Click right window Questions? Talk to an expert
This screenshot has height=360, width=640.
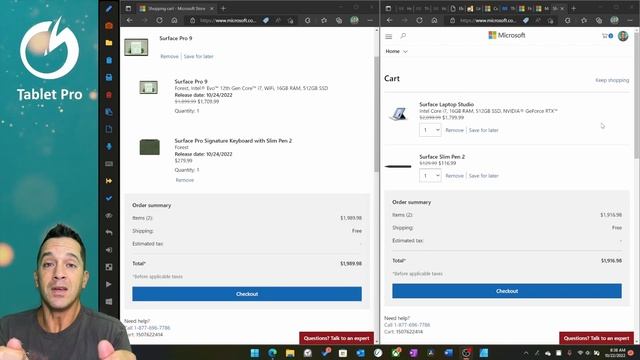pyautogui.click(x=596, y=338)
